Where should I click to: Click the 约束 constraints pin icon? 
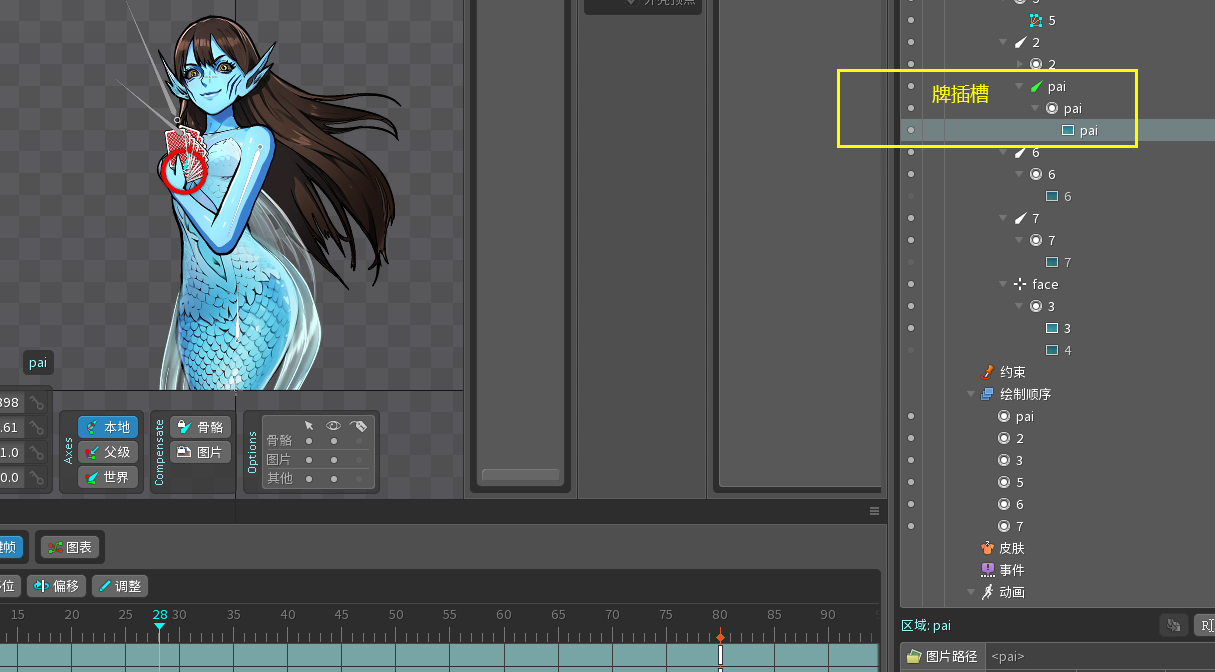click(988, 372)
